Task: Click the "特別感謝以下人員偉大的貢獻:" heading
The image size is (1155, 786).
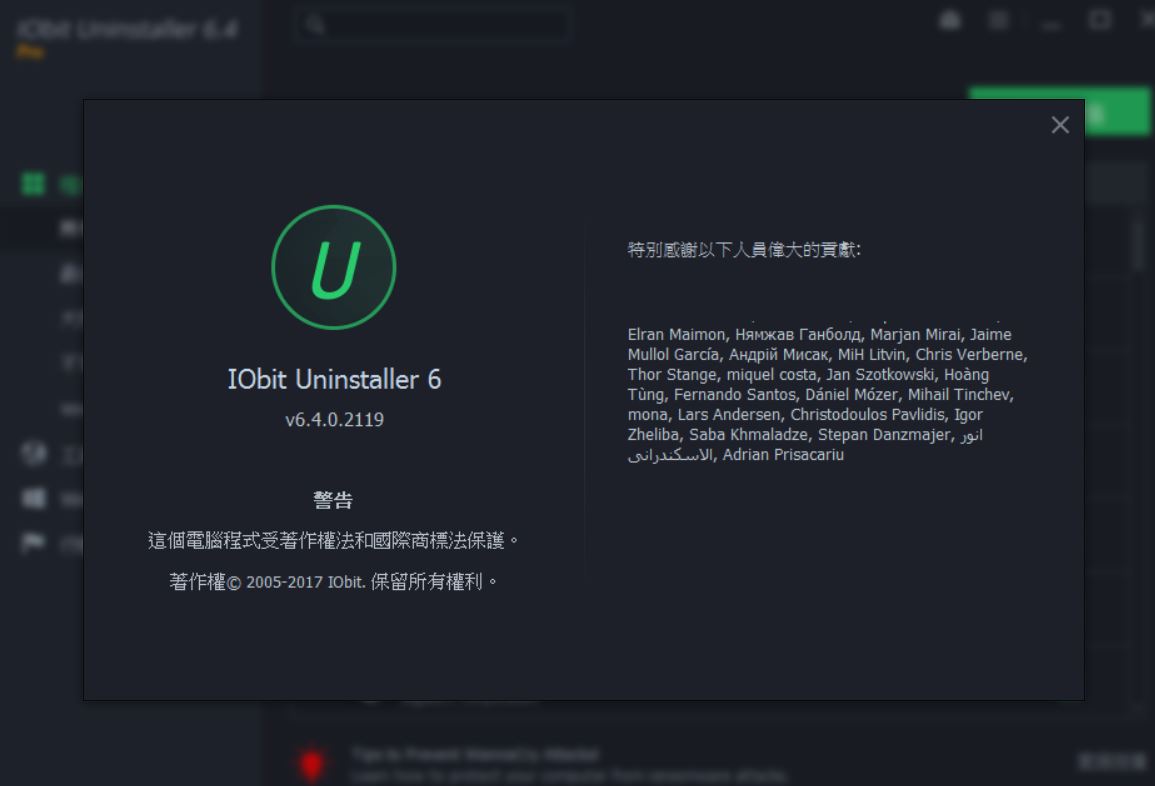Action: coord(744,250)
